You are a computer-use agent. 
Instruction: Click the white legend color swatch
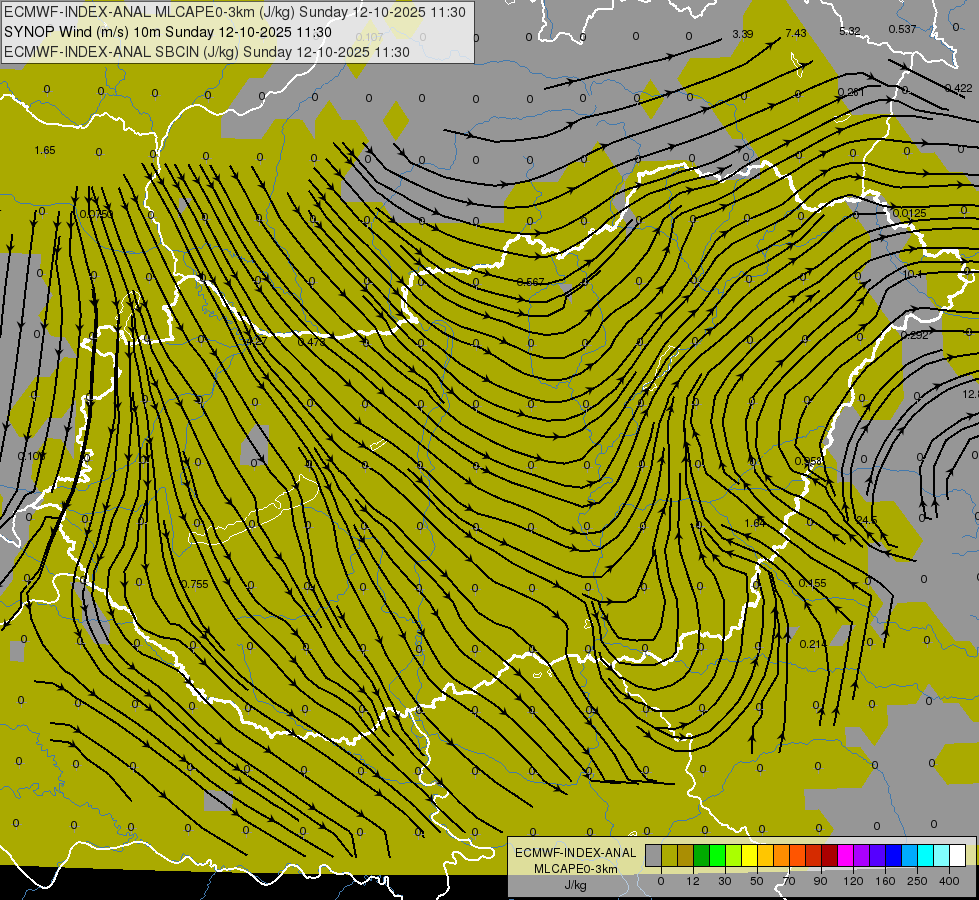(x=958, y=855)
